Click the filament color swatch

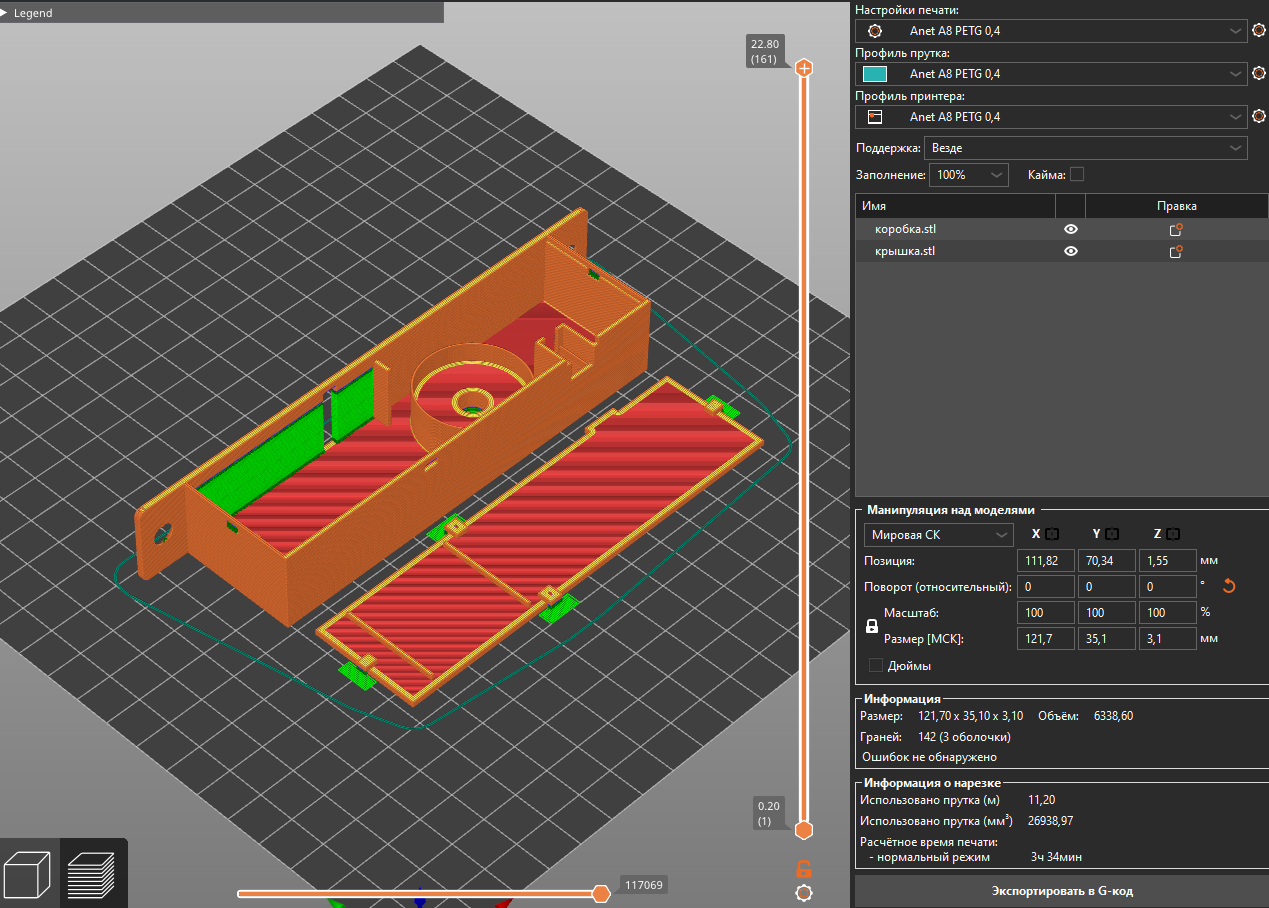point(875,74)
